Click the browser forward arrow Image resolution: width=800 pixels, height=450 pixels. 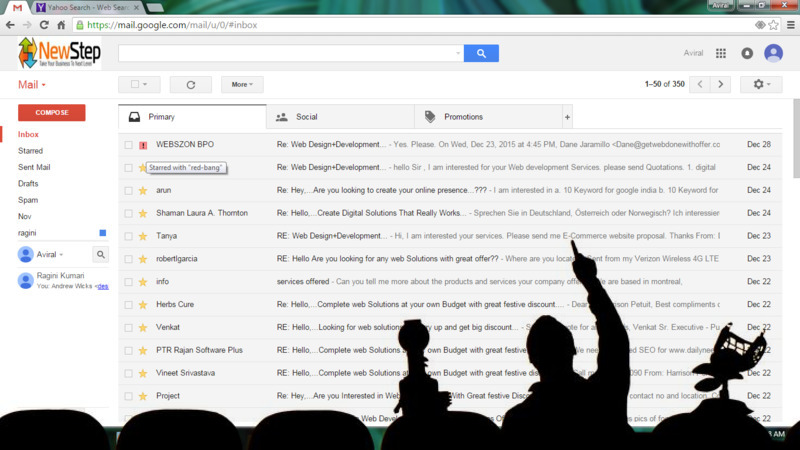click(27, 25)
